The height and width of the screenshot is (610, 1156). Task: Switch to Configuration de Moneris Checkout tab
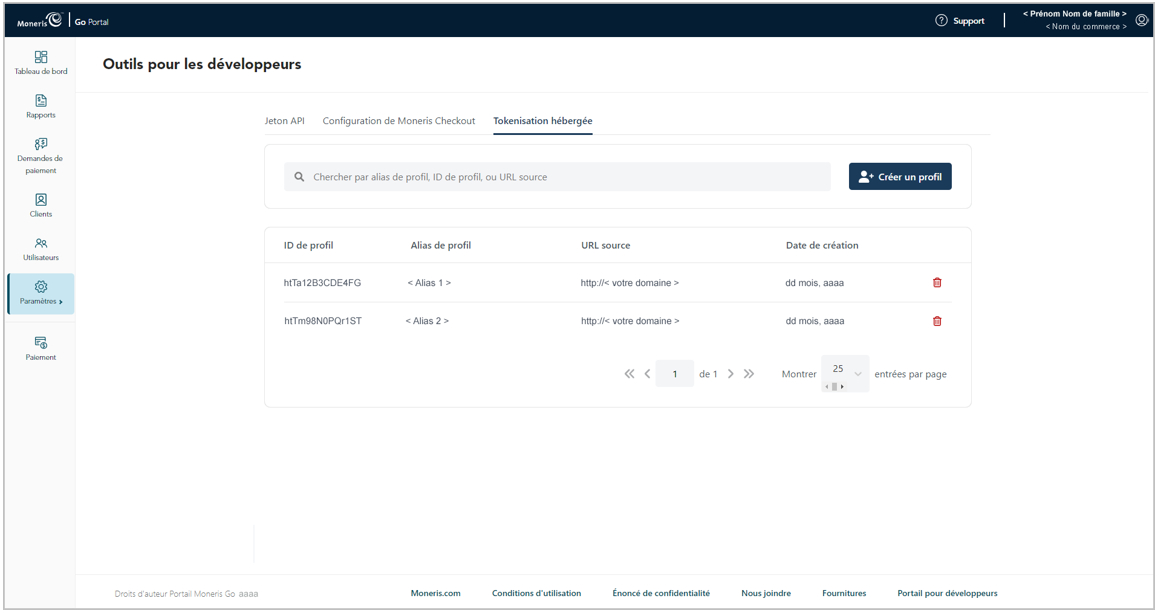point(398,121)
